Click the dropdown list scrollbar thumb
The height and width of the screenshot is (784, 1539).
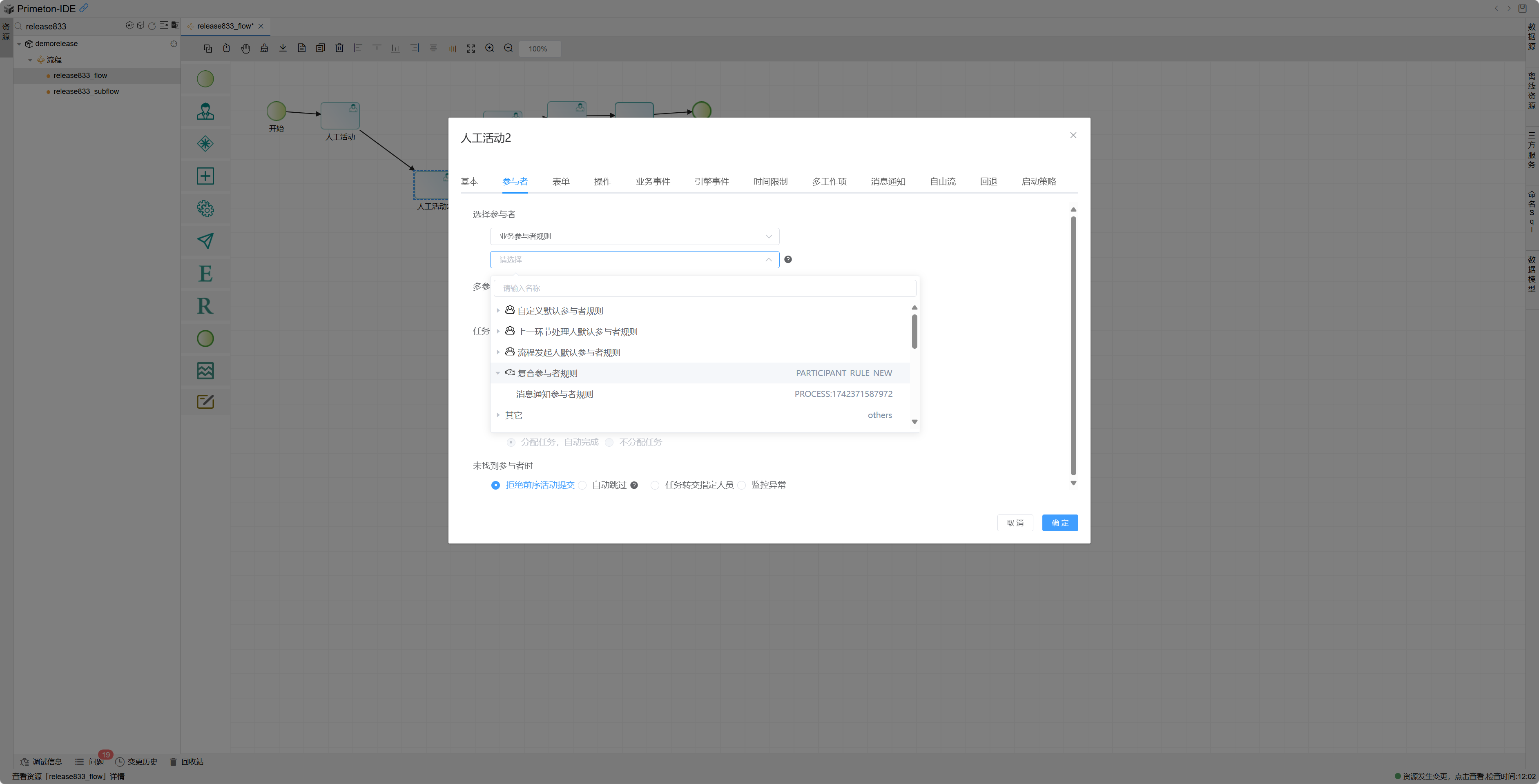pyautogui.click(x=914, y=331)
